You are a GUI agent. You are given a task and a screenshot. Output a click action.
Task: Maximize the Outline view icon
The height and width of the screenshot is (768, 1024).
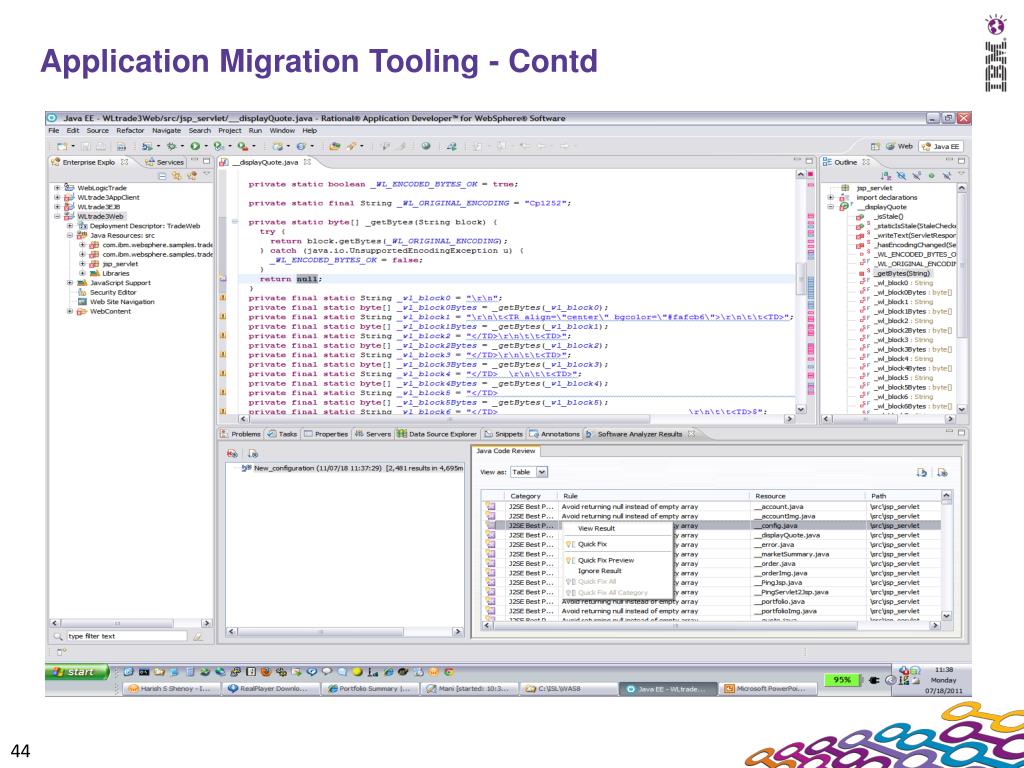tap(961, 161)
